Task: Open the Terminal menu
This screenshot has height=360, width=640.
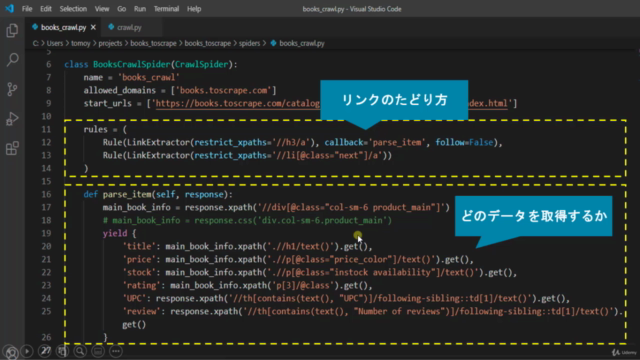Action: tap(166, 9)
